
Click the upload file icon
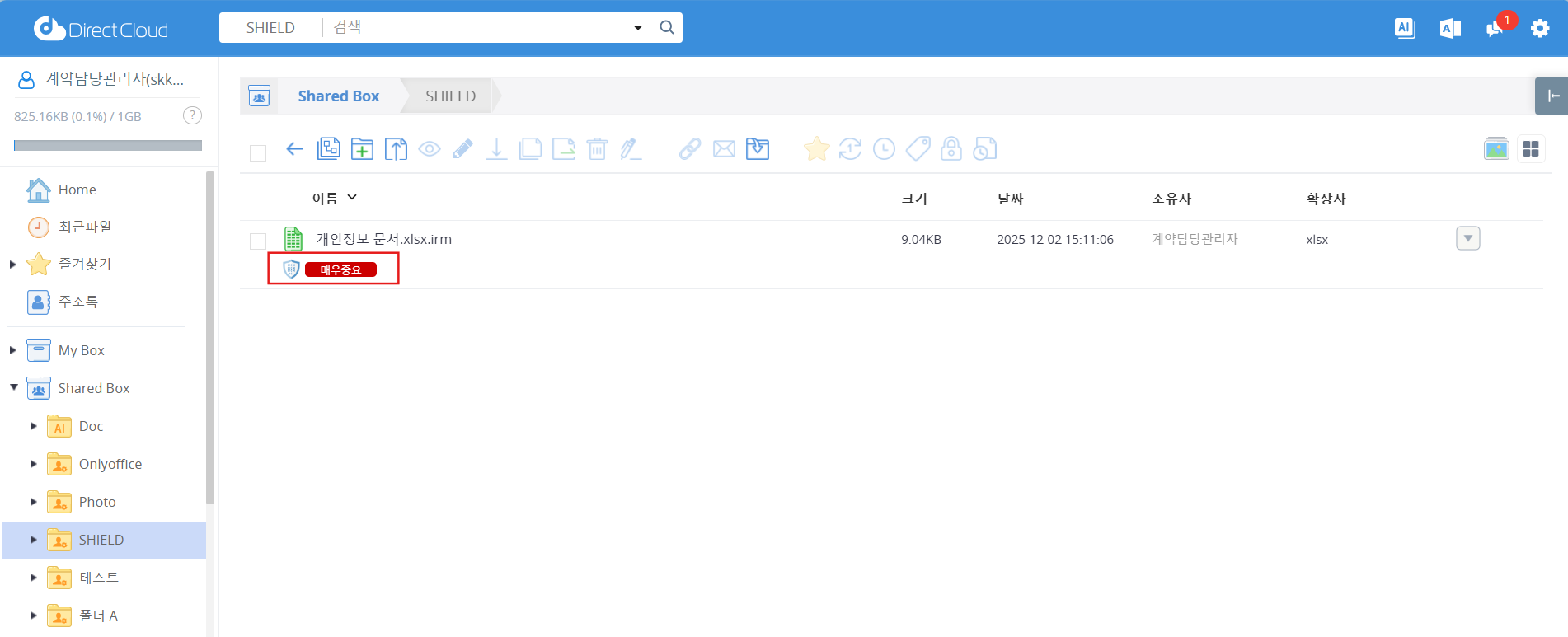[396, 148]
